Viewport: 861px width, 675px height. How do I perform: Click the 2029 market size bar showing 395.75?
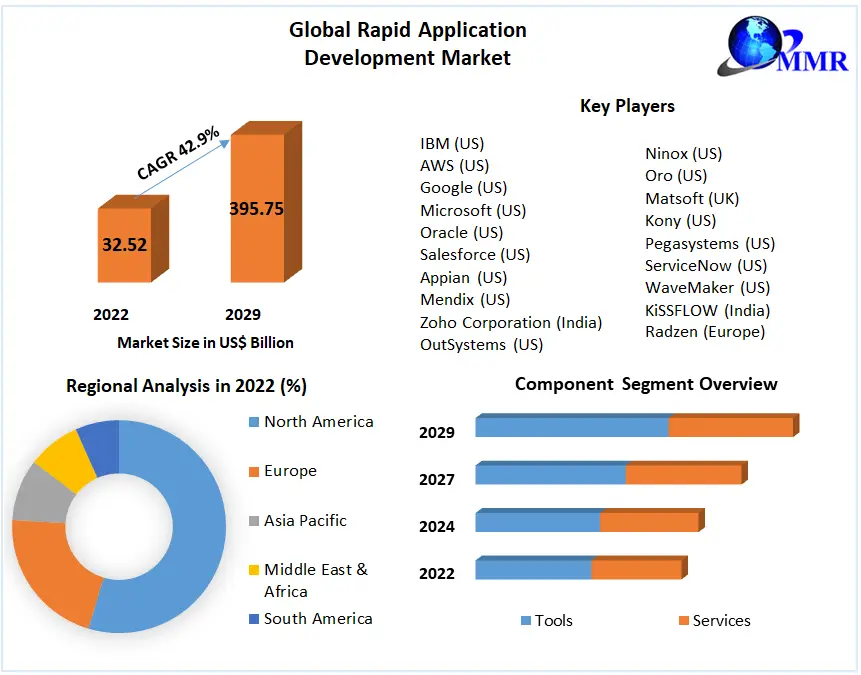click(257, 208)
